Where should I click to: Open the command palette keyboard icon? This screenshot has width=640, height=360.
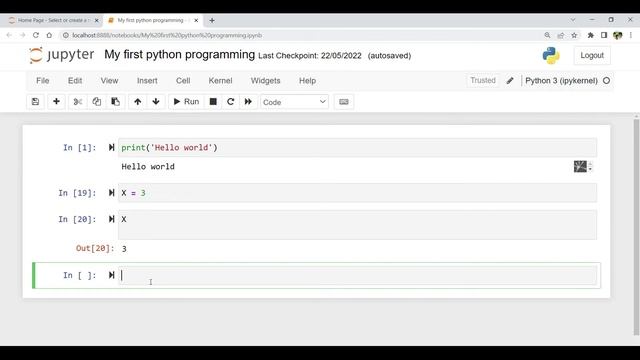(x=344, y=102)
